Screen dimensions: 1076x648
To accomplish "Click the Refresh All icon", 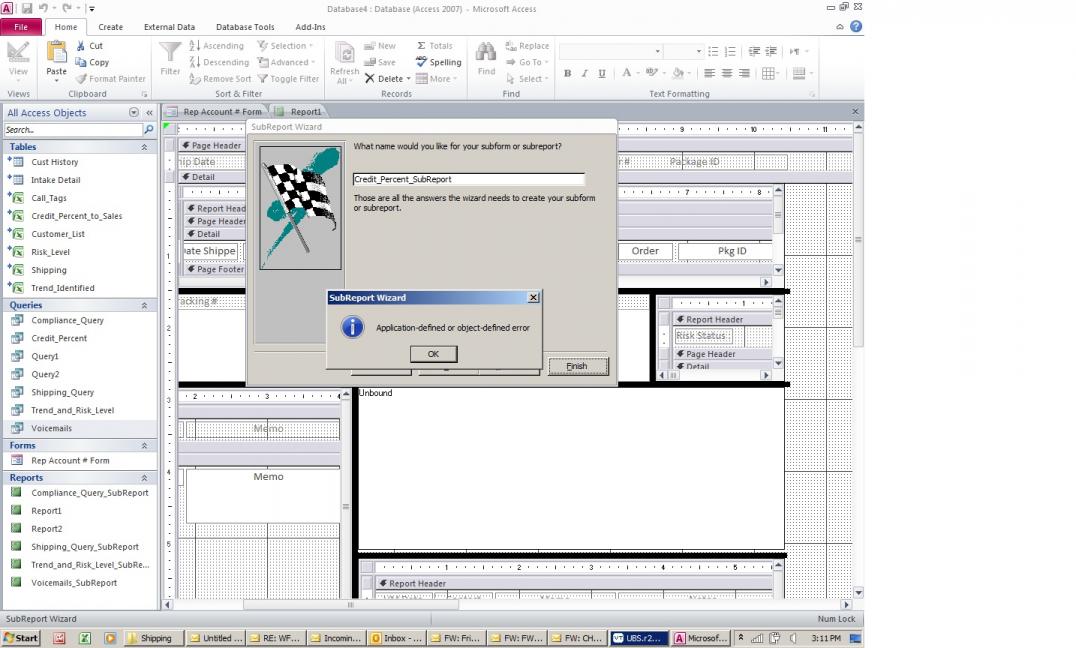I will click(344, 53).
